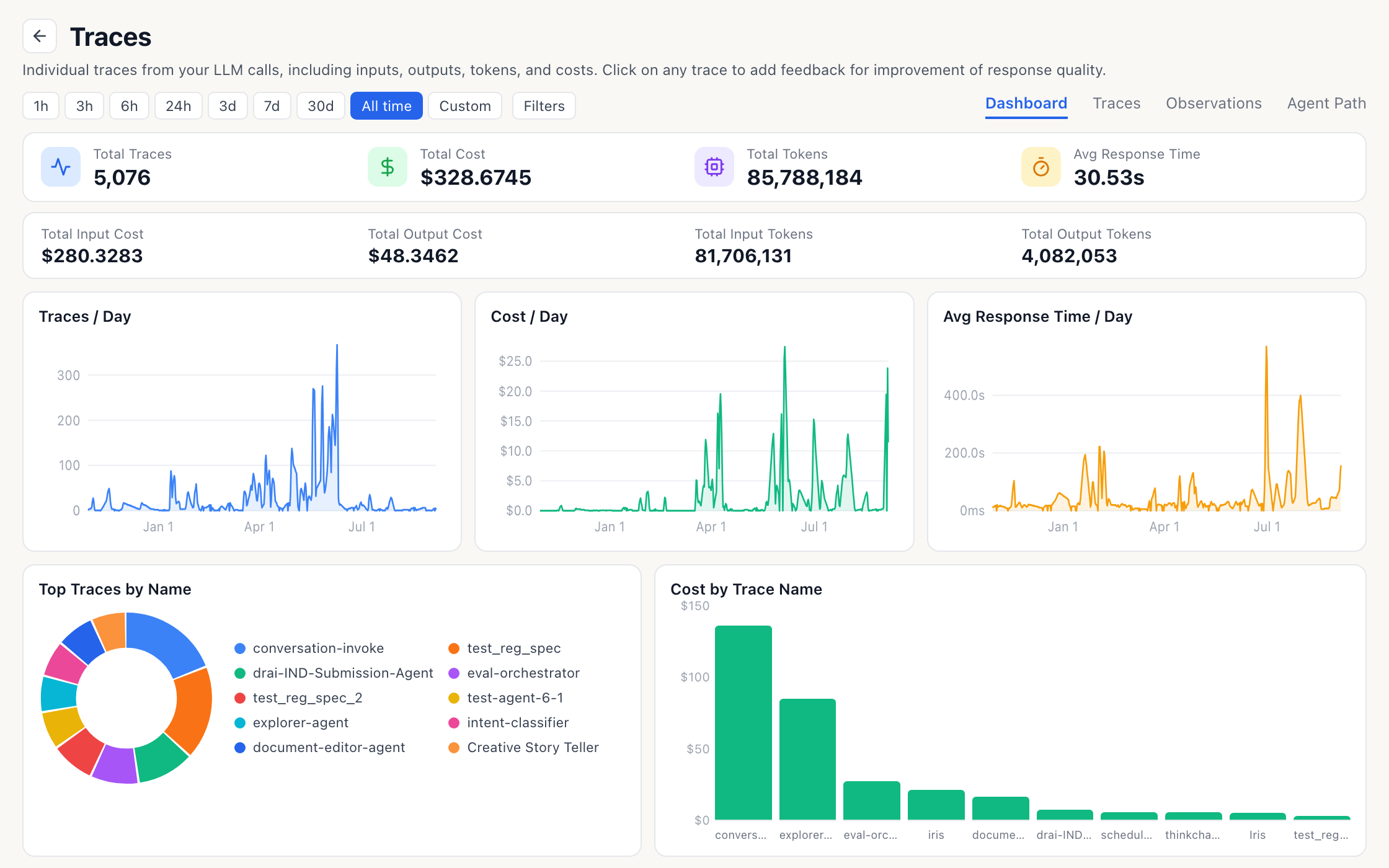Select the 30d time range
Image resolution: width=1389 pixels, height=868 pixels.
(x=321, y=106)
